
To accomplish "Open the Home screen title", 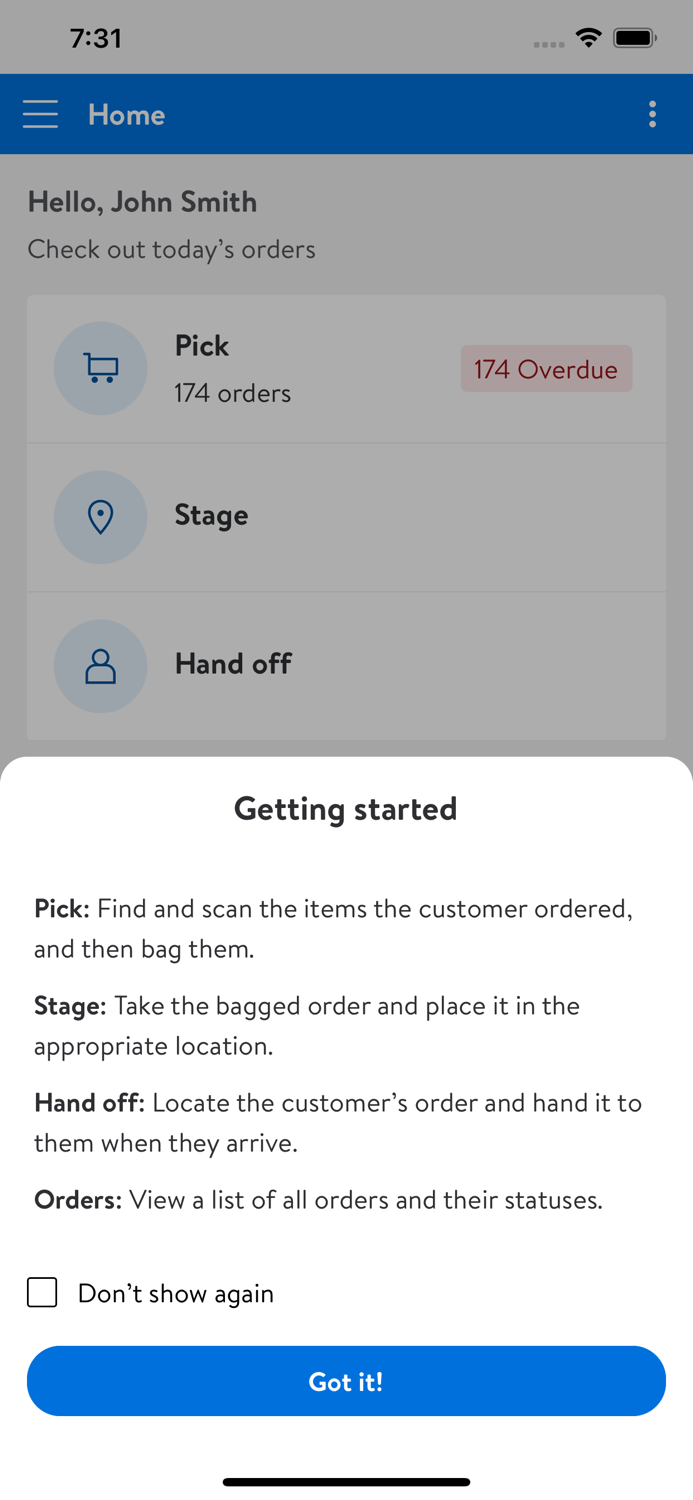I will coord(126,114).
